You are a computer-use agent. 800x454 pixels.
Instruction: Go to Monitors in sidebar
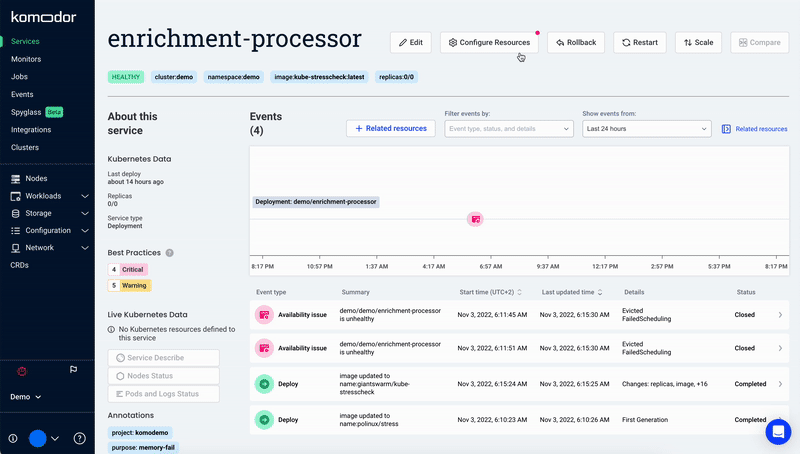pos(26,59)
